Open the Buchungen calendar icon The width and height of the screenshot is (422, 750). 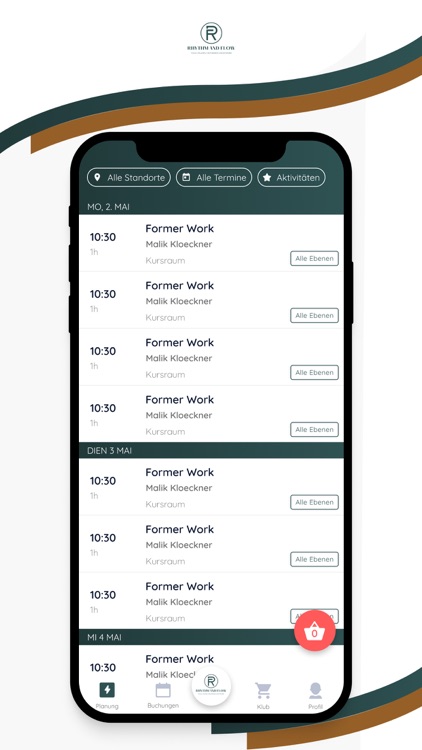pyautogui.click(x=163, y=690)
